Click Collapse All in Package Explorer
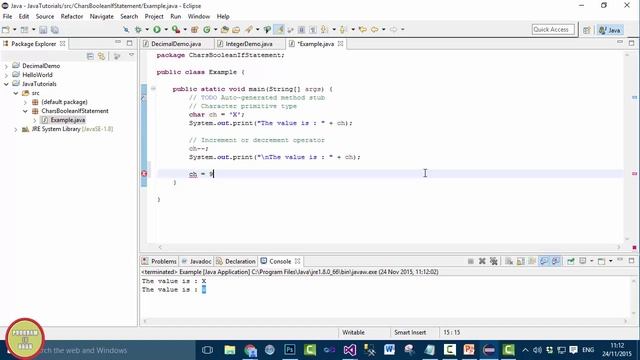The image size is (640, 360). 90,56
